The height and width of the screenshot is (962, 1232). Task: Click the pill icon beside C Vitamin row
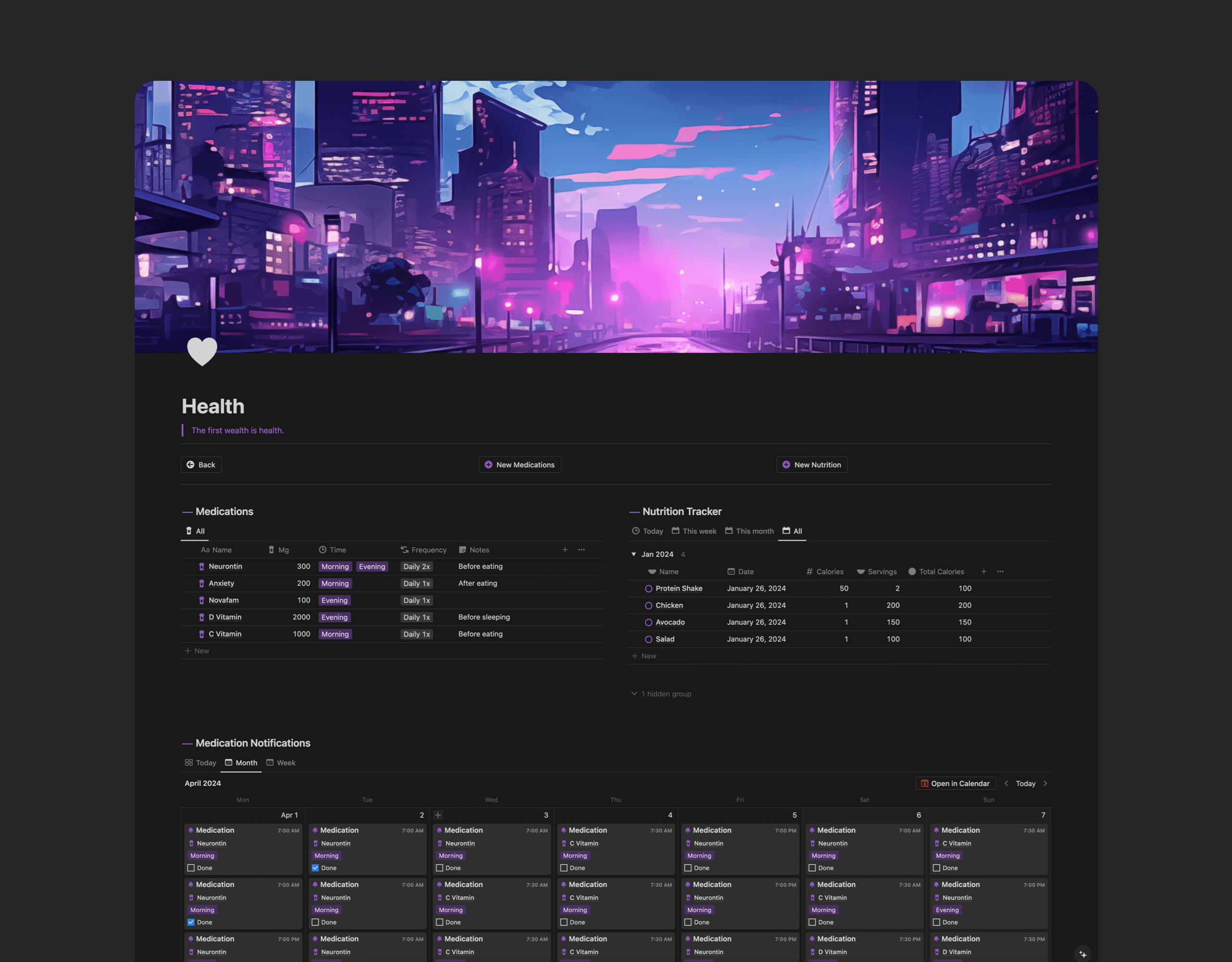[x=201, y=634]
